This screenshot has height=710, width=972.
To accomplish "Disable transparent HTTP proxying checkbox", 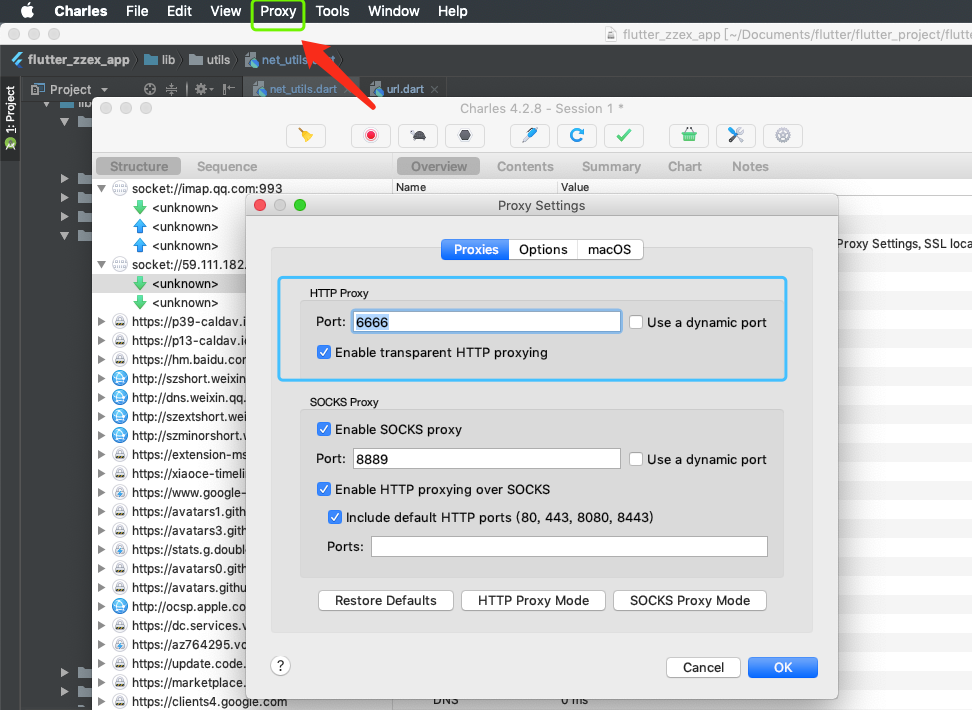I will coord(324,352).
